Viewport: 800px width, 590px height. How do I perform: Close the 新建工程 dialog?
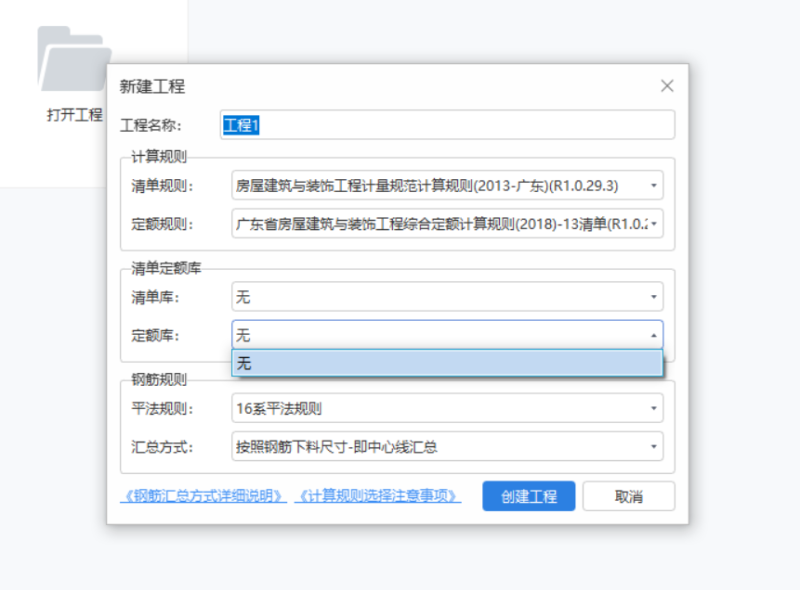coord(667,86)
